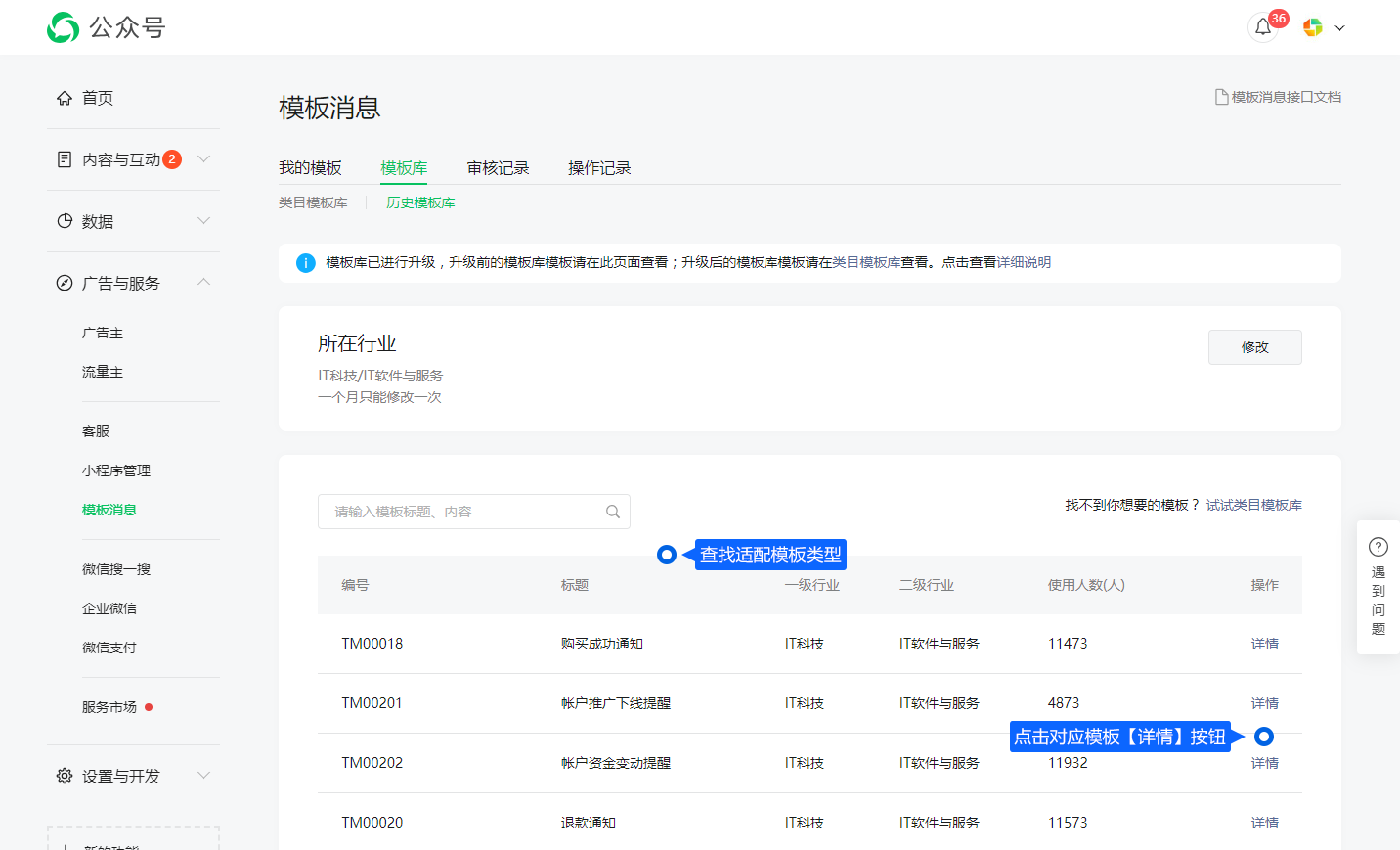The height and width of the screenshot is (850, 1400).
Task: Click the search magnifier icon
Action: pyautogui.click(x=613, y=512)
